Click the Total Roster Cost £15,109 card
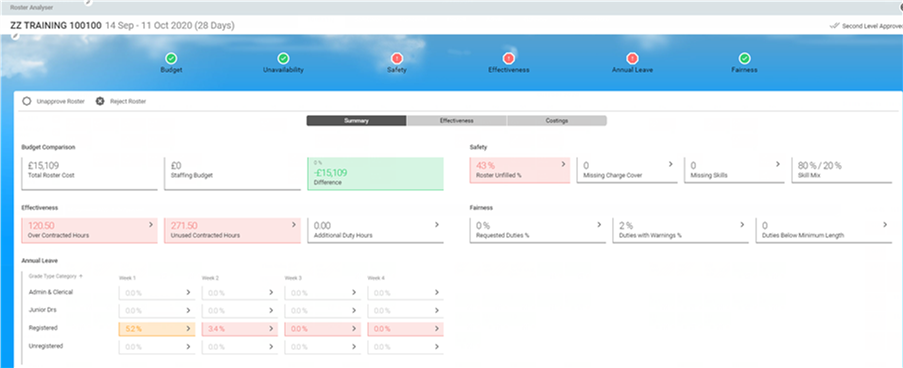 point(89,173)
